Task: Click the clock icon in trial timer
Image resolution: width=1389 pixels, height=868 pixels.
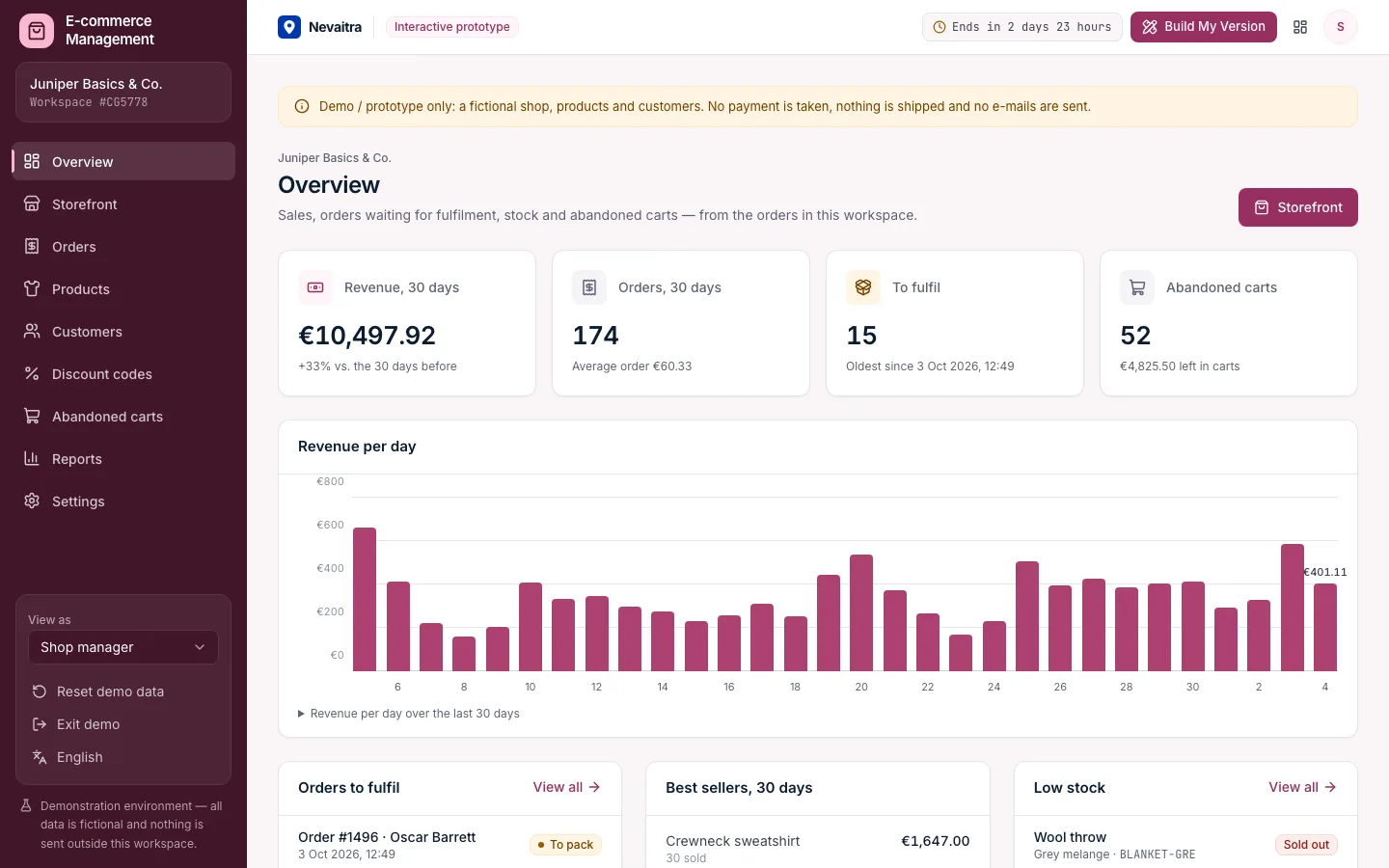Action: pos(940,27)
